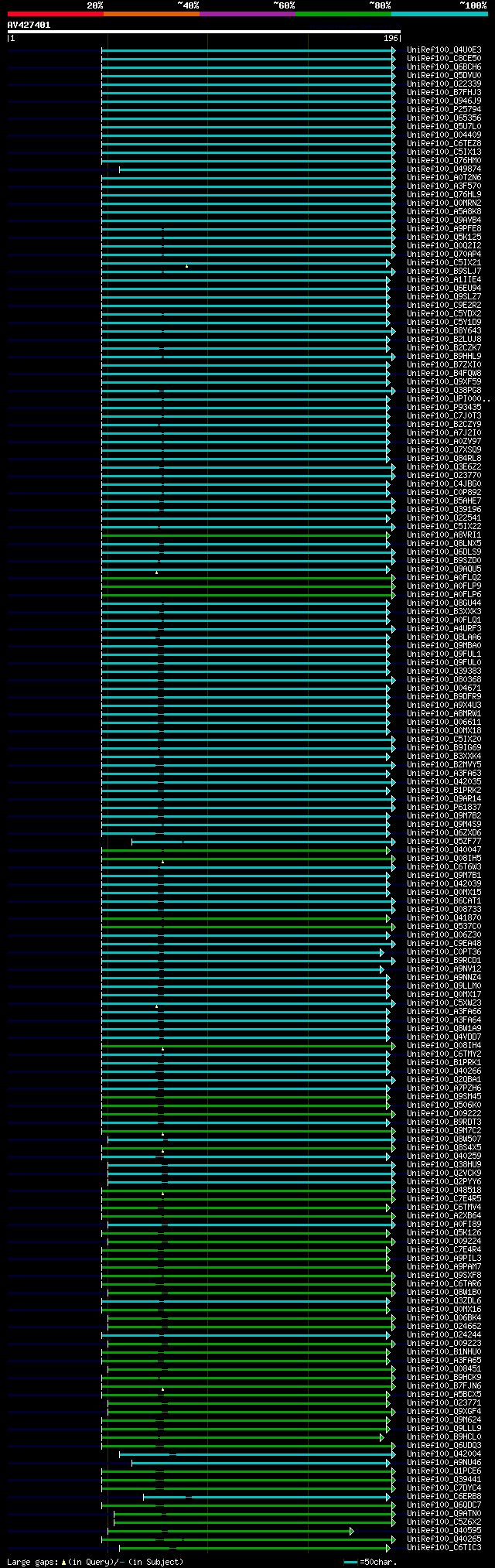Open hit UniRef100_A8VRI1

pos(444,535)
